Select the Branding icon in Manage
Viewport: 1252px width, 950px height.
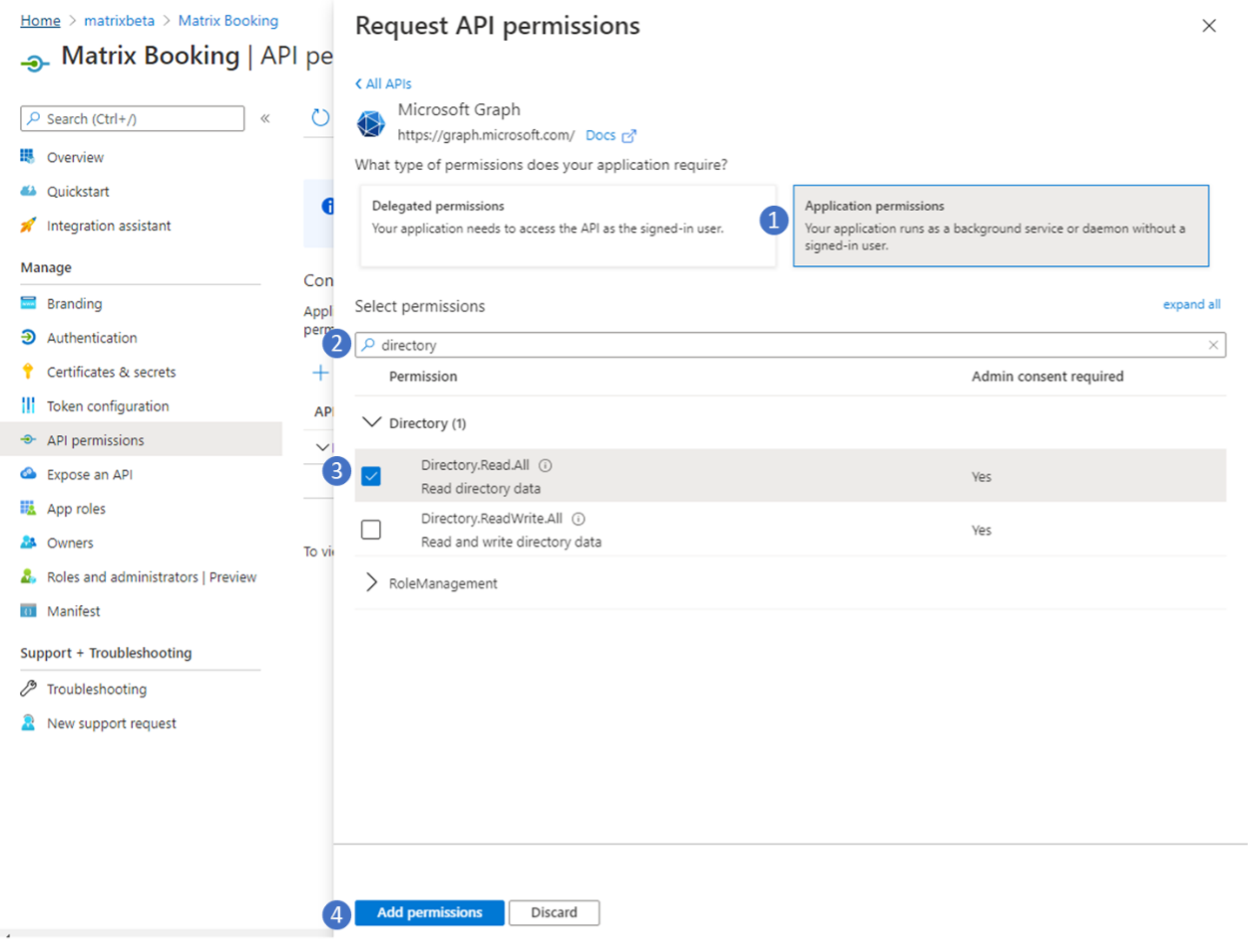pyautogui.click(x=28, y=304)
